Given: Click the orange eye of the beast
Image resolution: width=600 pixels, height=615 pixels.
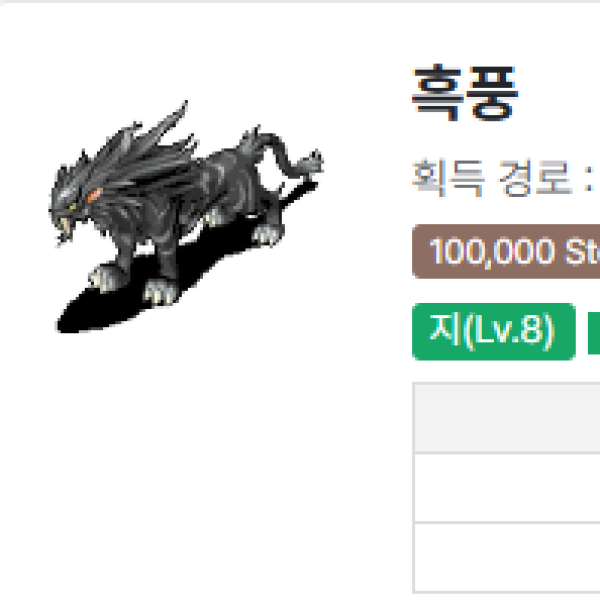Looking at the screenshot, I should pyautogui.click(x=94, y=195).
